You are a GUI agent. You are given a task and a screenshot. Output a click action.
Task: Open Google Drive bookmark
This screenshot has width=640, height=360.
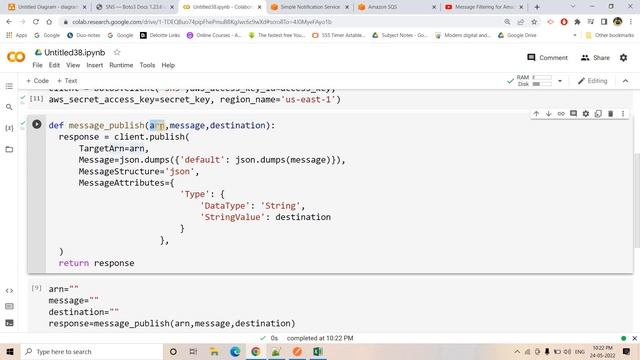(517, 35)
